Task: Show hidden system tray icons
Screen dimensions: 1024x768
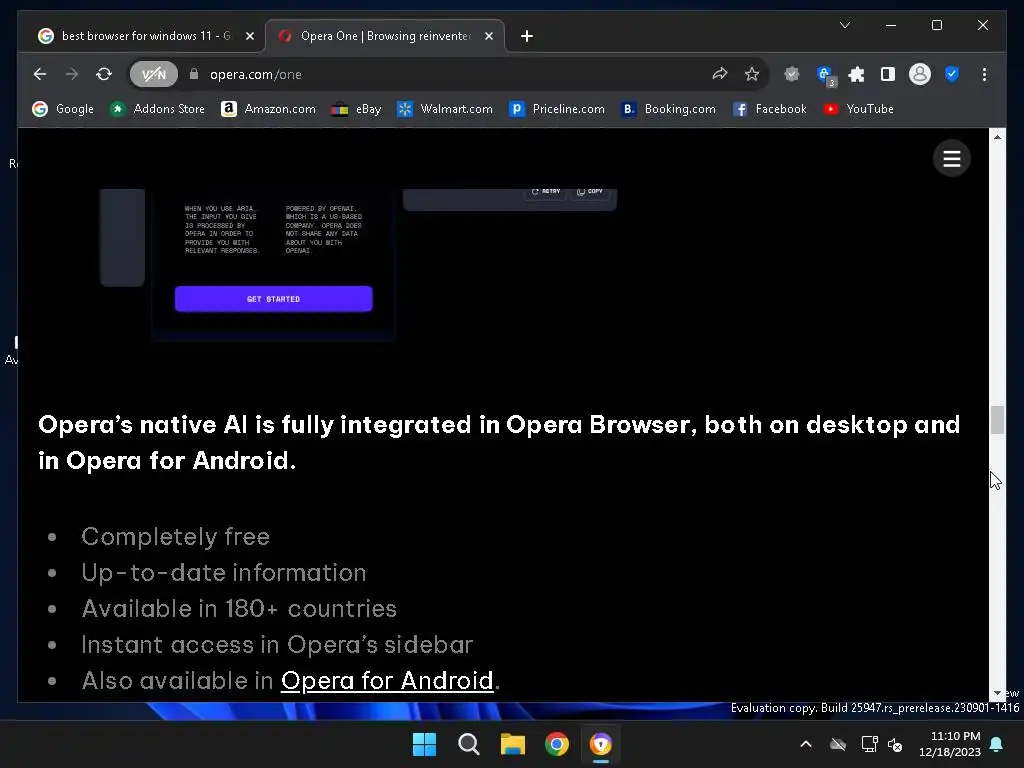Action: pyautogui.click(x=806, y=744)
